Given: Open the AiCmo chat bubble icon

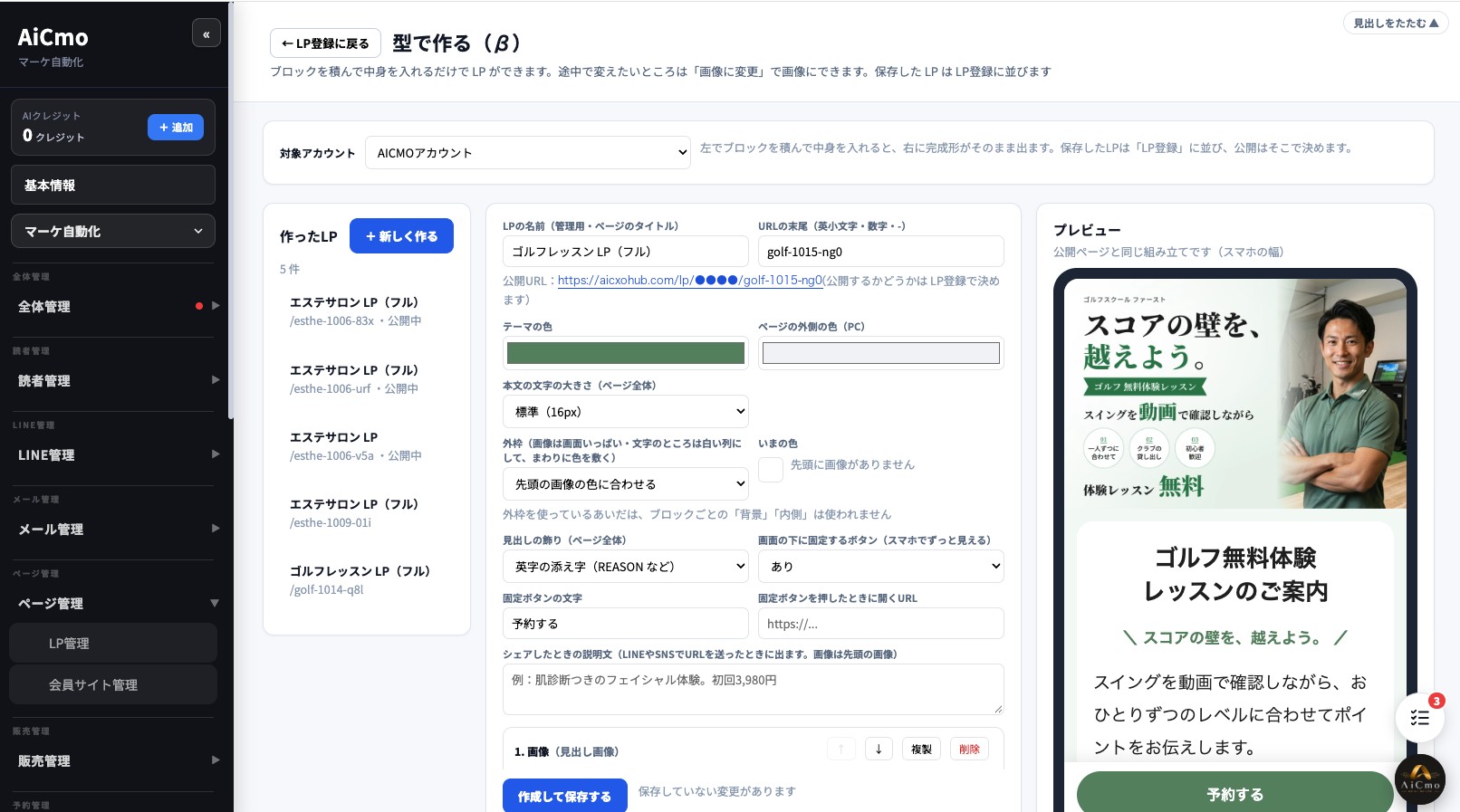Looking at the screenshot, I should (x=1420, y=779).
